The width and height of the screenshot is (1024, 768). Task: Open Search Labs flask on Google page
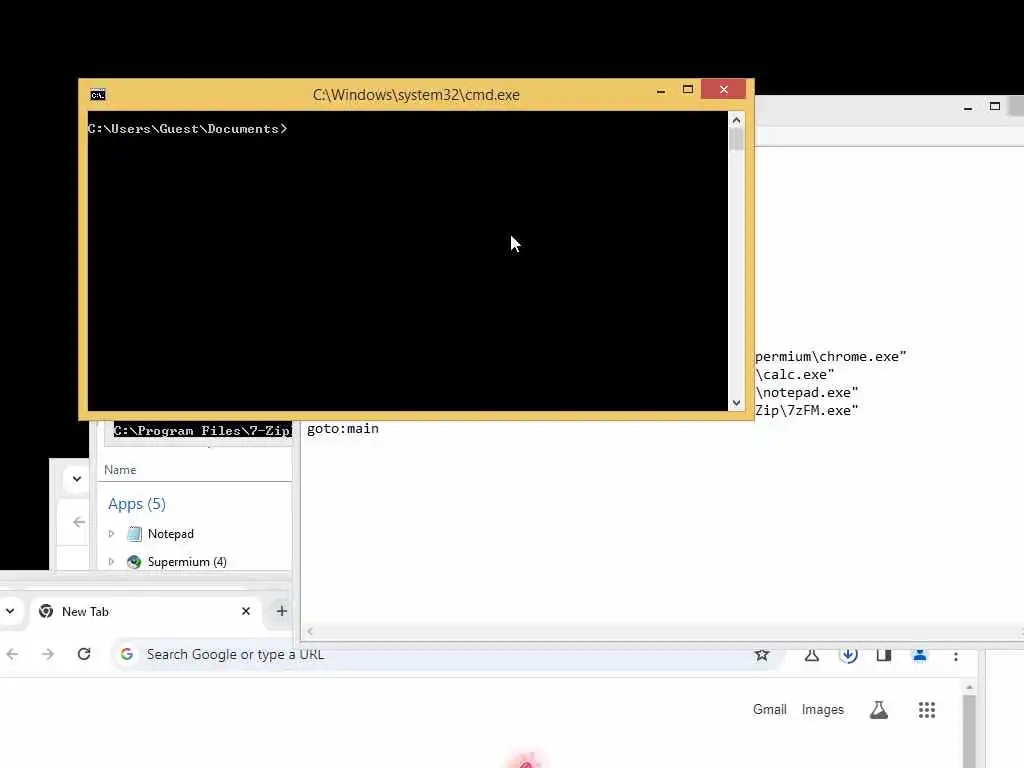tap(878, 710)
